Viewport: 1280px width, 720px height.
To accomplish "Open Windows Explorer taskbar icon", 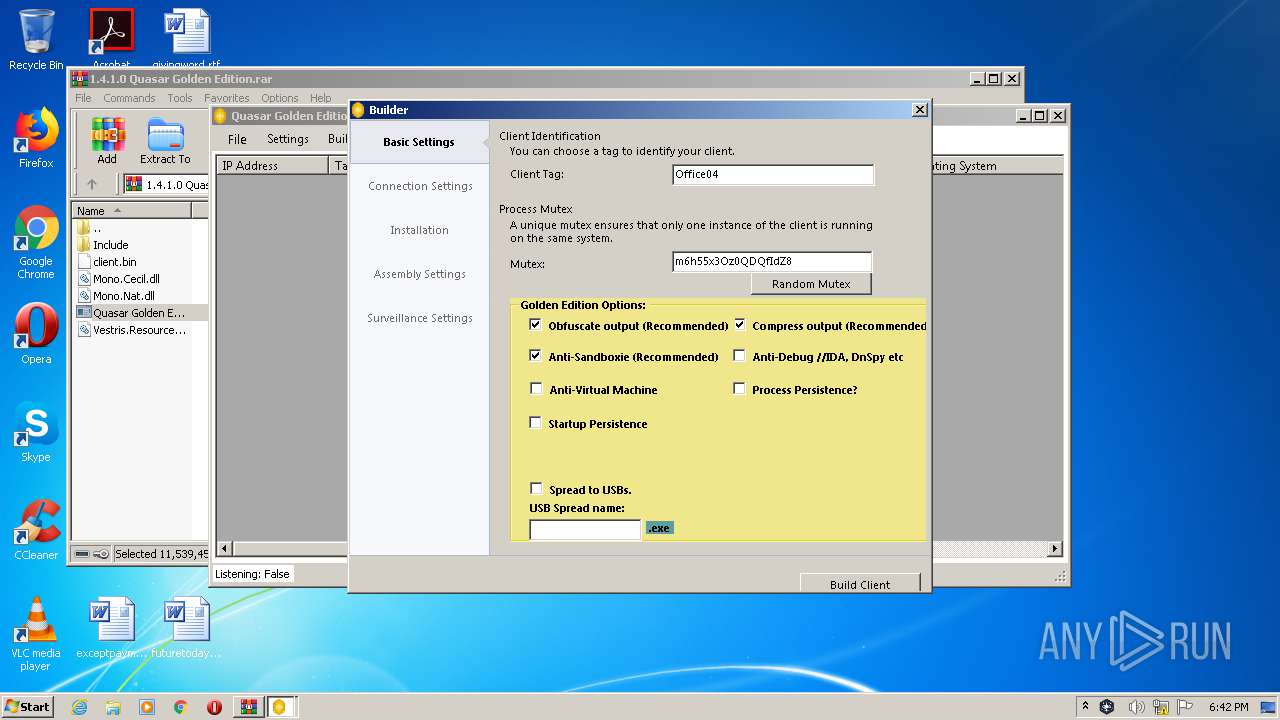I will tap(113, 707).
